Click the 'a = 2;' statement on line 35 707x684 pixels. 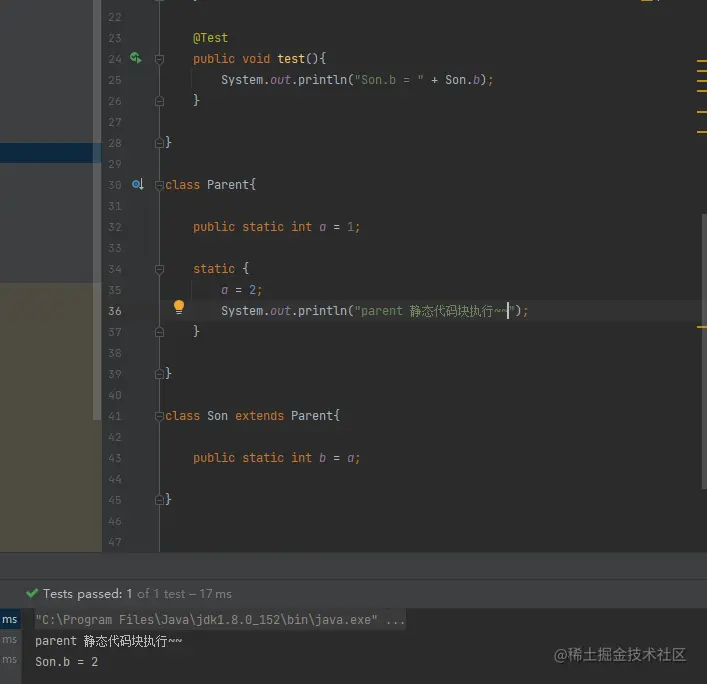point(242,289)
